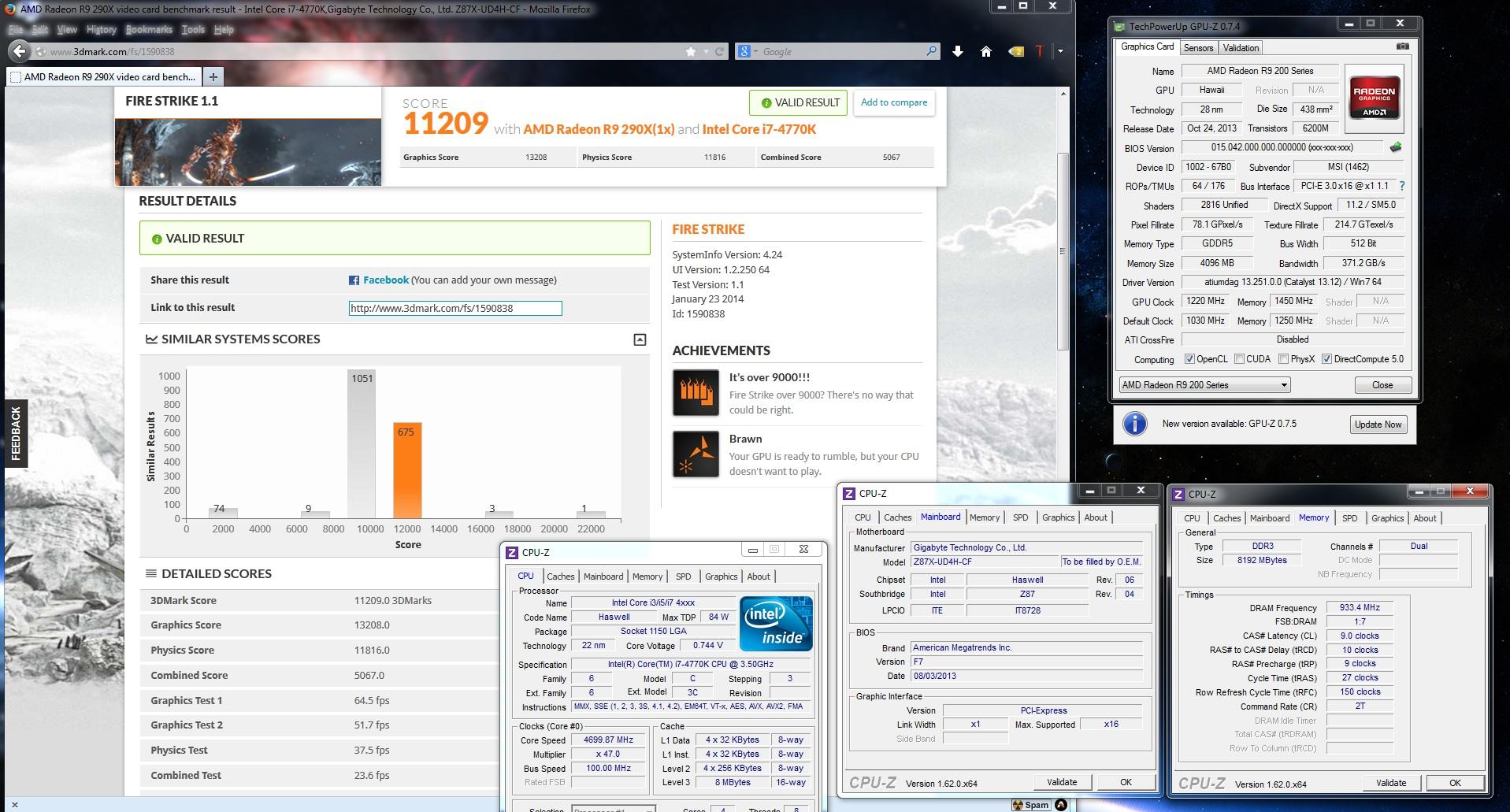Click the yellow tag toolbar icon
This screenshot has height=812, width=1510.
click(x=1016, y=52)
